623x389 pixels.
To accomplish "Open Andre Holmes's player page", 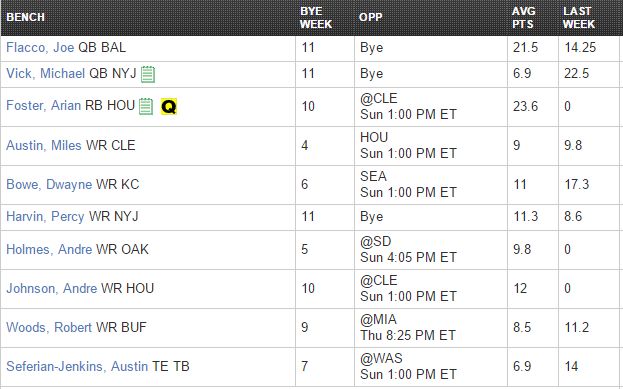I will [49, 250].
